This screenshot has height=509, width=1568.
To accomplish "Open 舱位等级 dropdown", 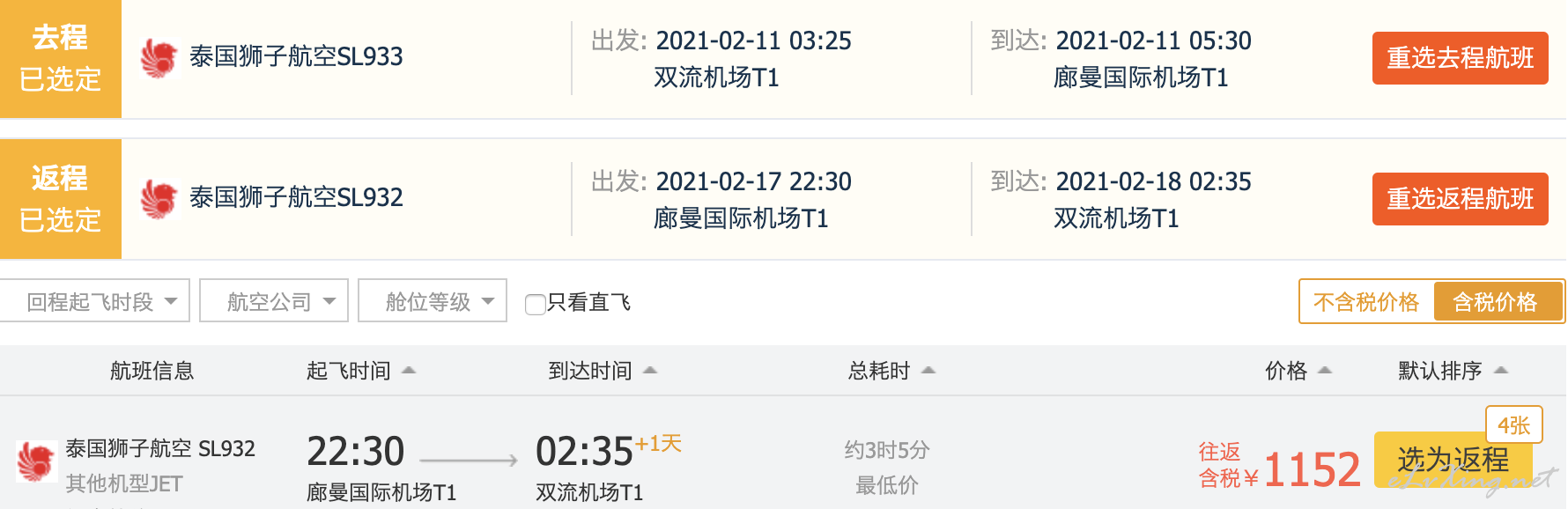I will [433, 301].
